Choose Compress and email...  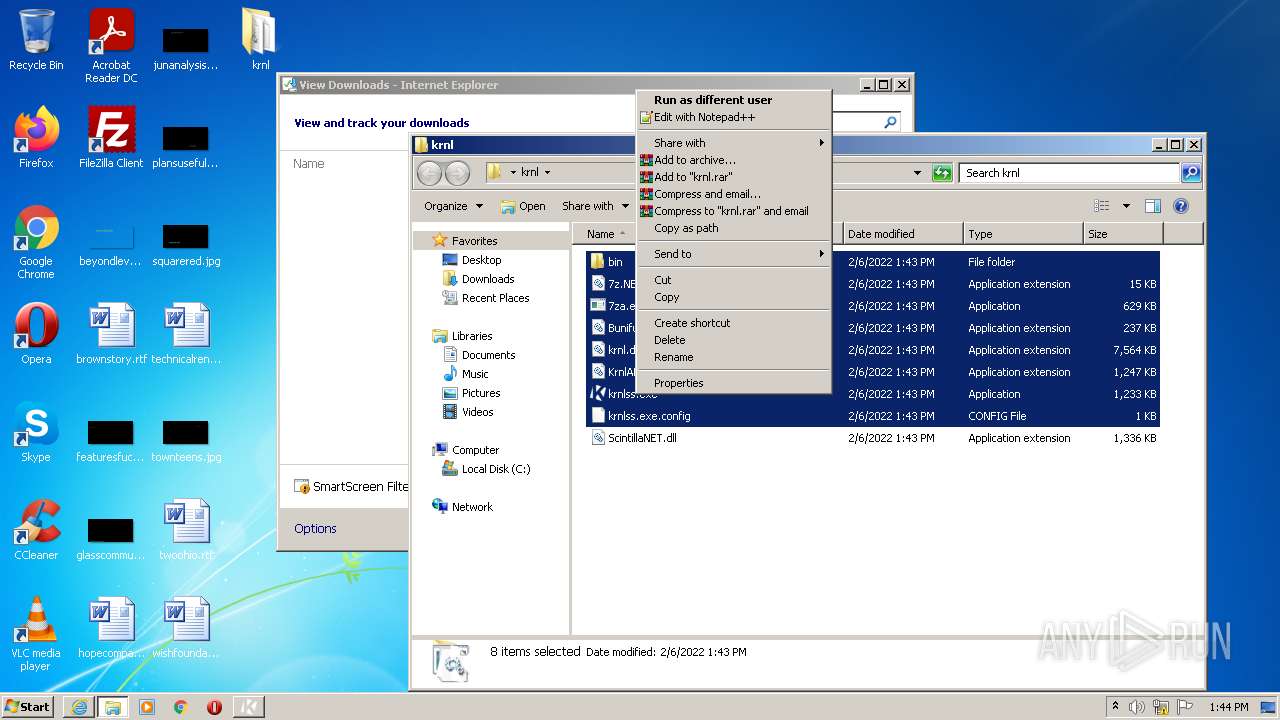[x=733, y=194]
